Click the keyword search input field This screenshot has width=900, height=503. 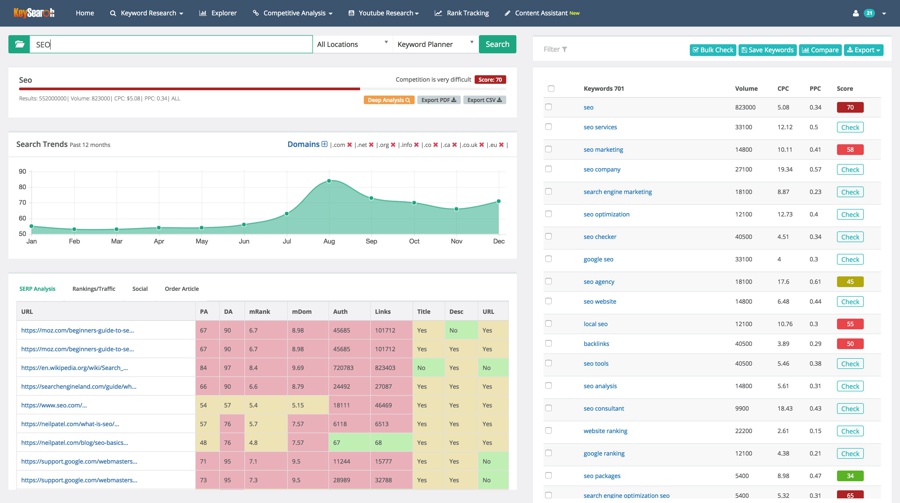[x=170, y=44]
